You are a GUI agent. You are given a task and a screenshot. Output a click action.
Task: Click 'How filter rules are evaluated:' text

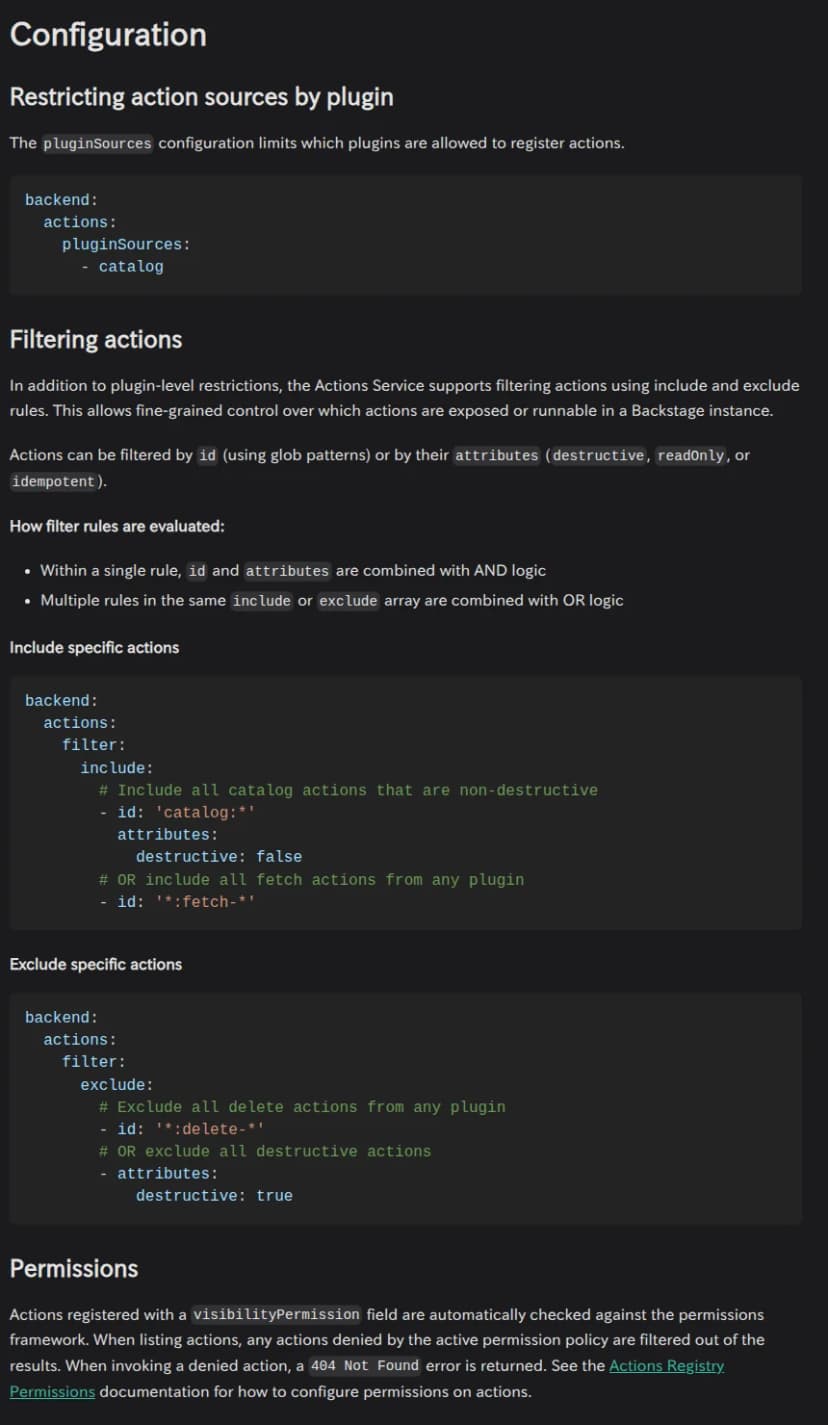[x=117, y=526]
